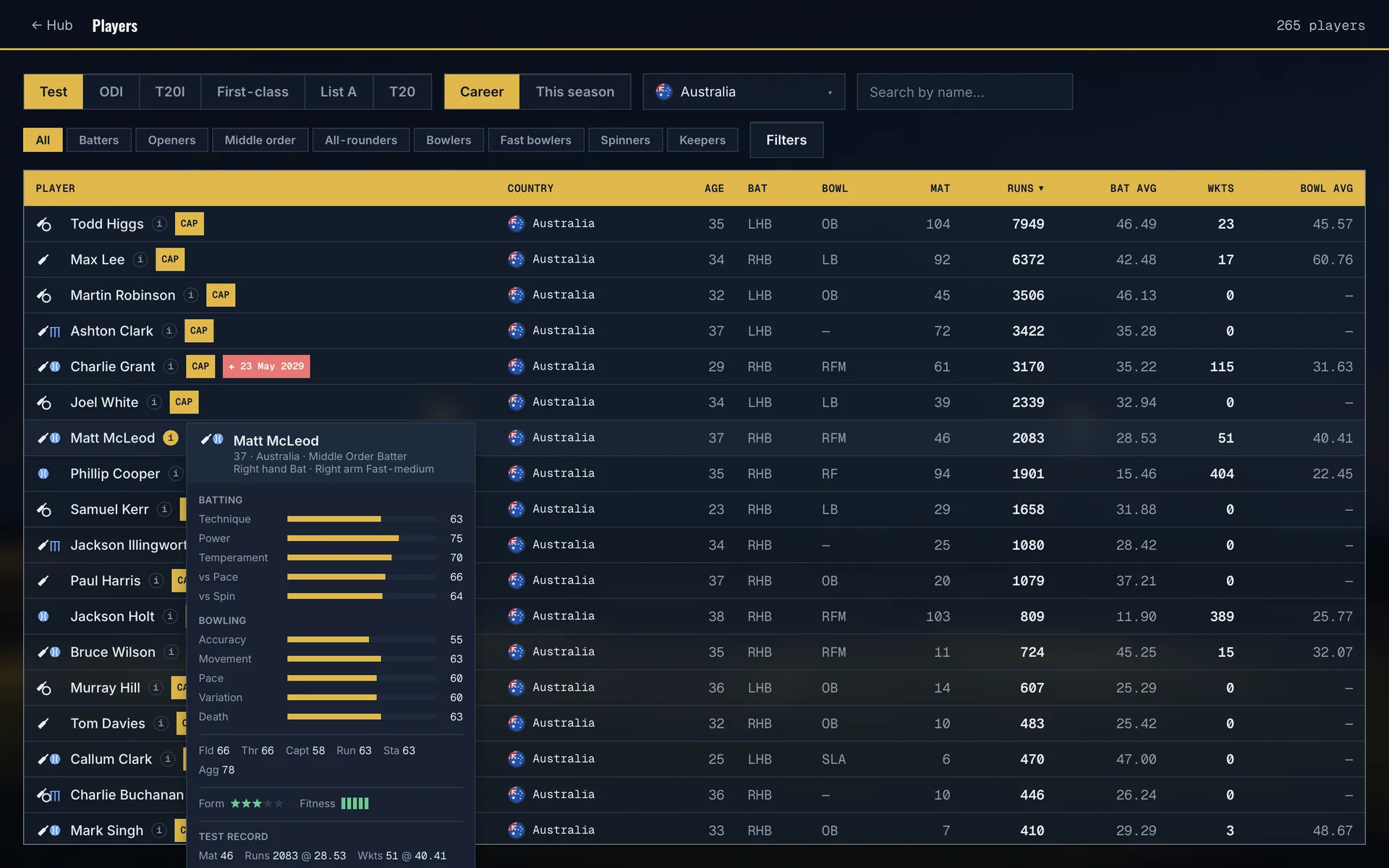Toggle the All-rounders filter chip

tap(361, 140)
